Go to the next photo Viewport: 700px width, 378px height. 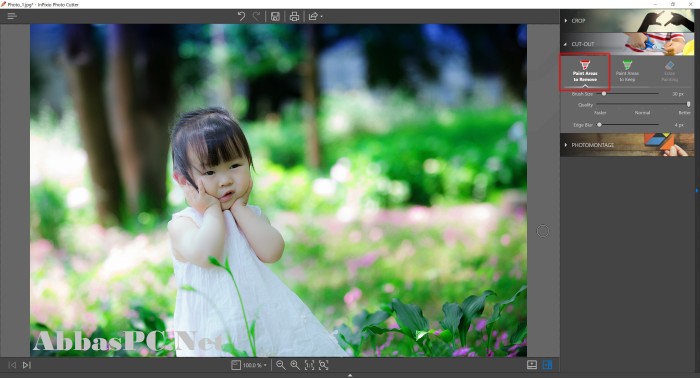[26, 365]
